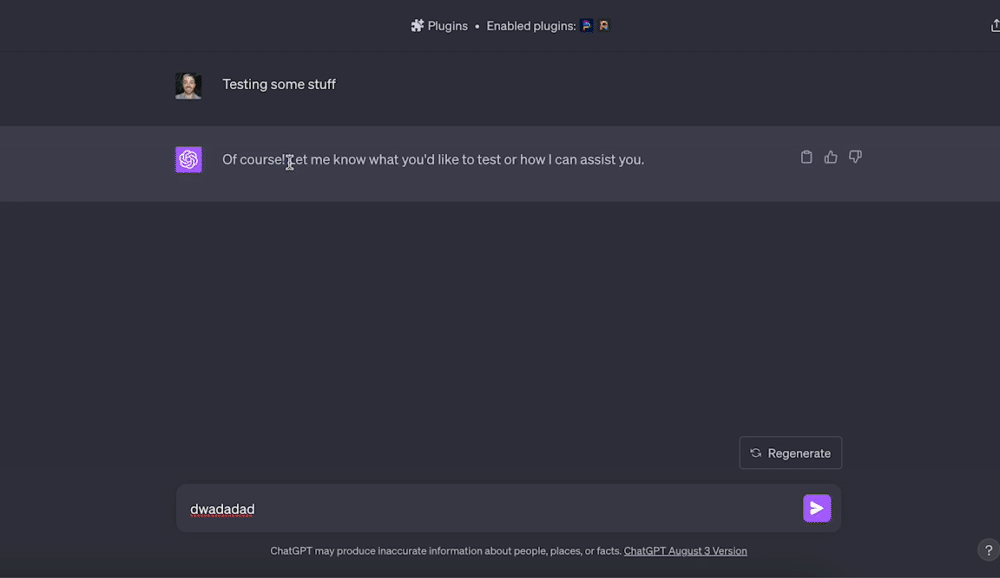1000x578 pixels.
Task: Open the ChatGPT August 3 Version link
Action: pos(685,551)
